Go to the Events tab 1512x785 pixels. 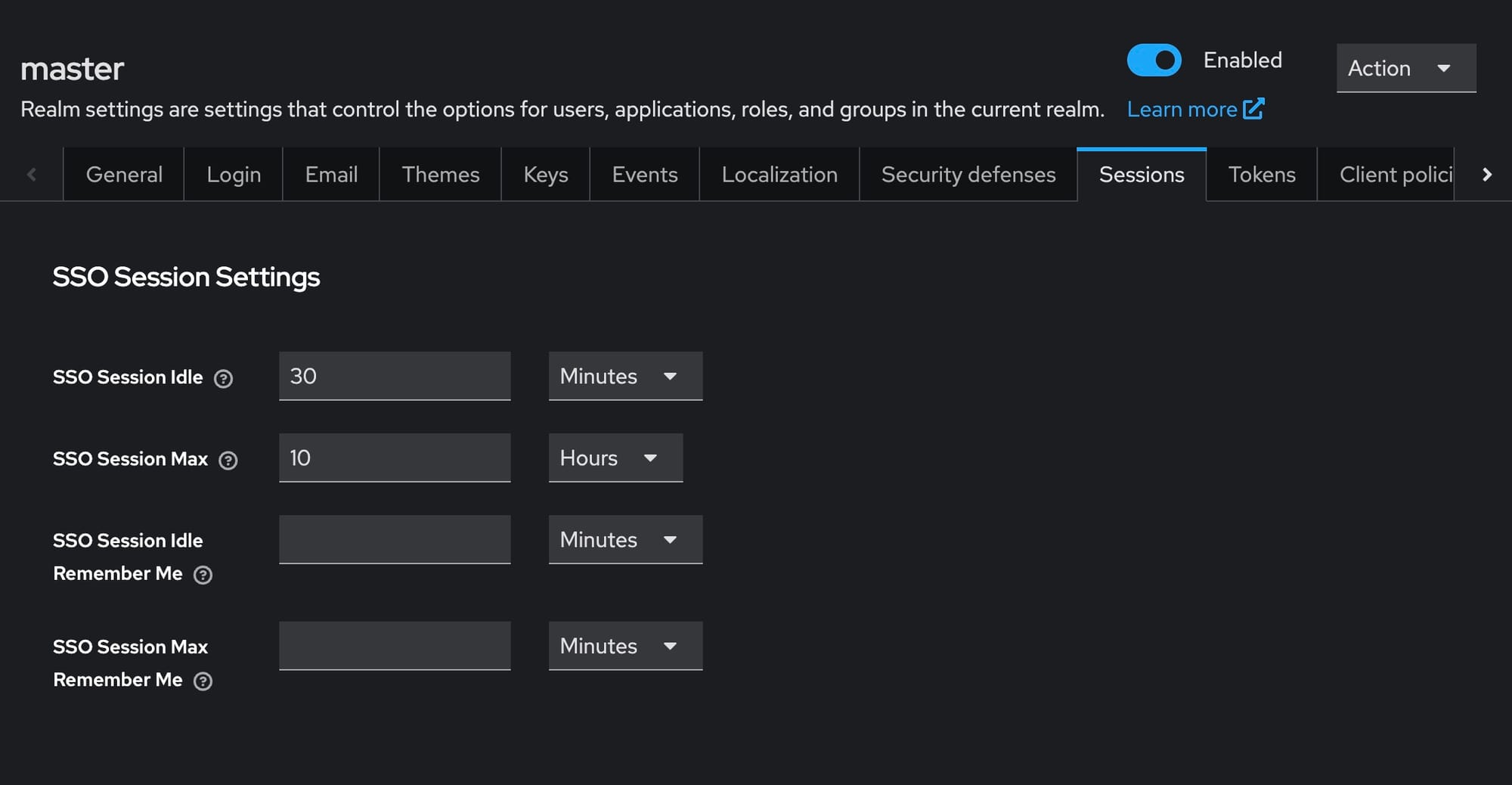click(645, 175)
